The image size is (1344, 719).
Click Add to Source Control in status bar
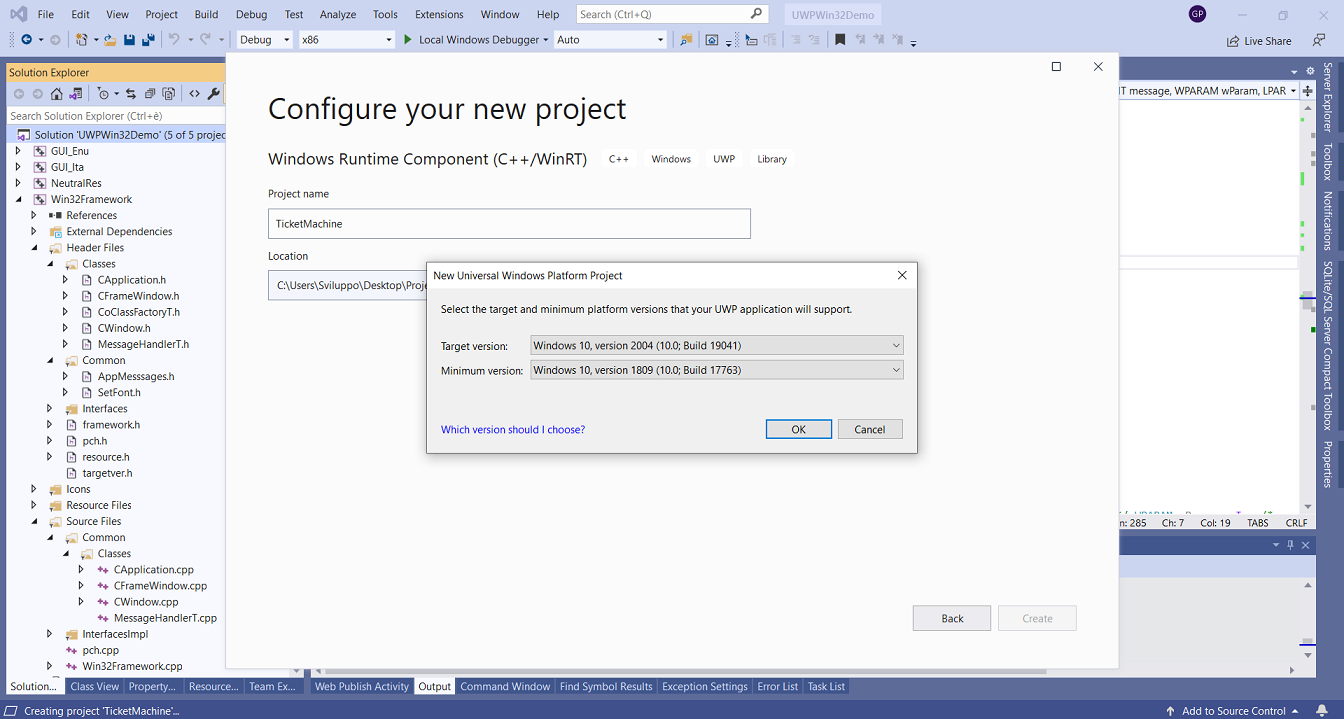coord(1234,711)
